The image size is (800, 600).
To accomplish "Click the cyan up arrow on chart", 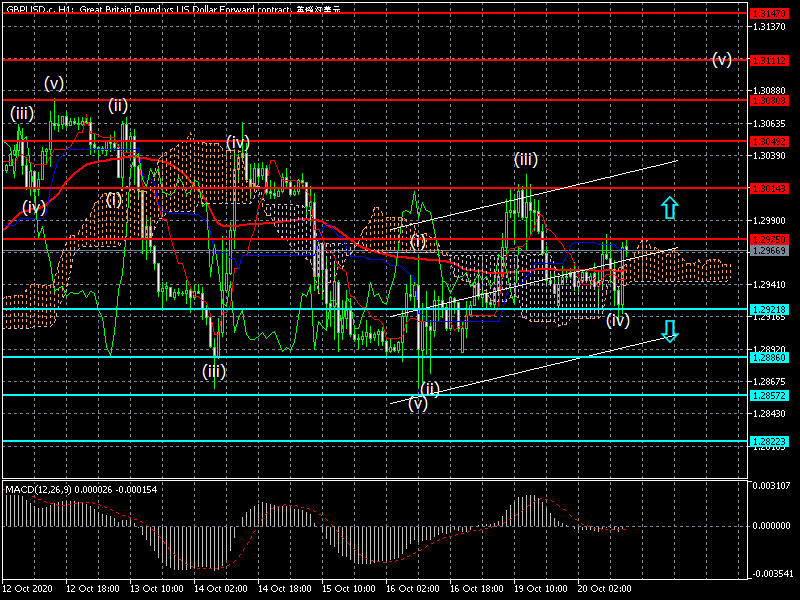I will 669,208.
